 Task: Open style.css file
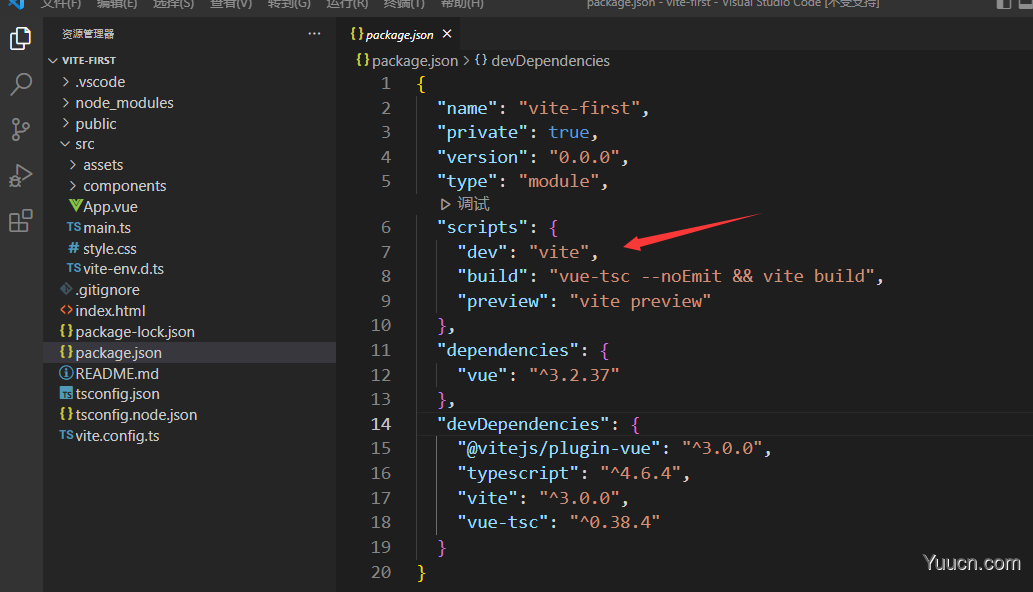(109, 249)
